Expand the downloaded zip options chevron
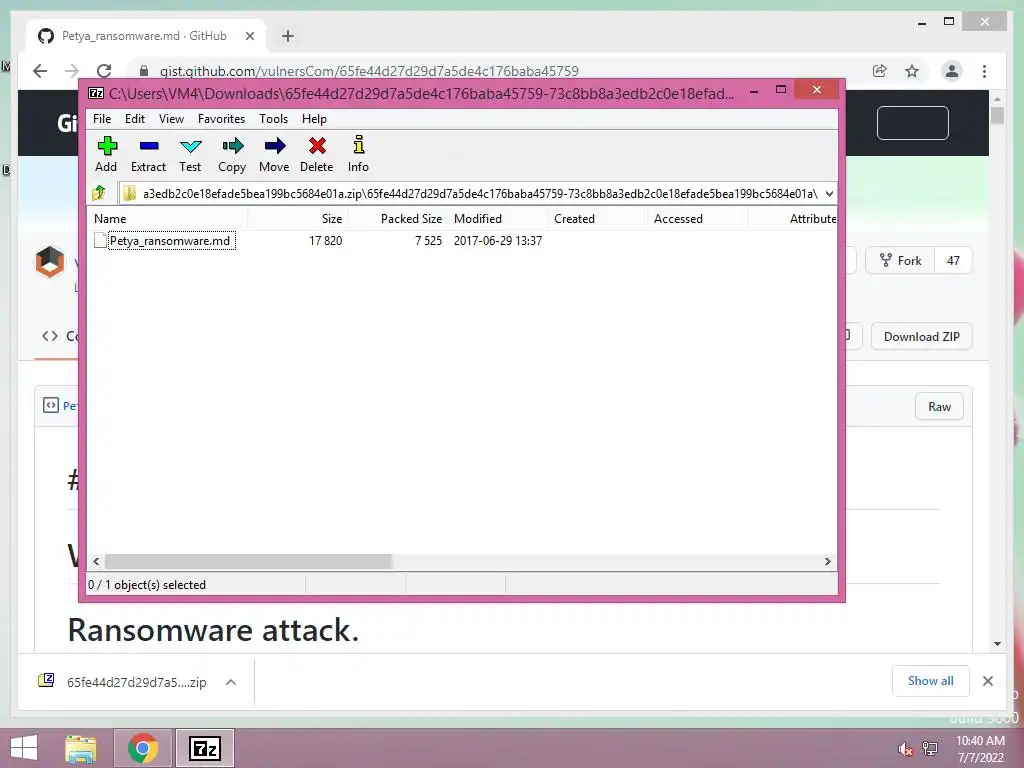 tap(231, 682)
